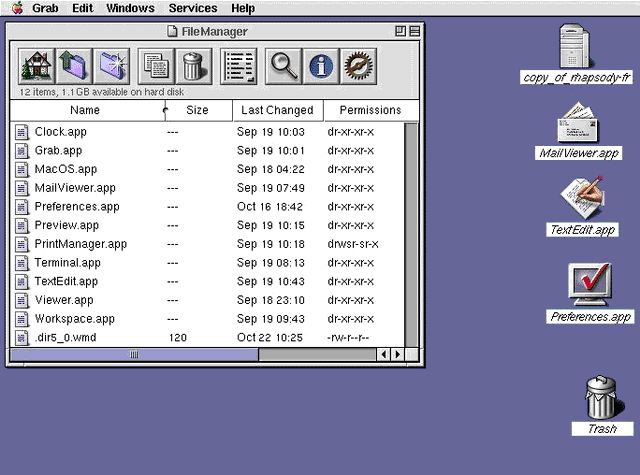Click the horizontal scrollbar thumb
Viewport: 640px width, 475px height.
[x=134, y=354]
